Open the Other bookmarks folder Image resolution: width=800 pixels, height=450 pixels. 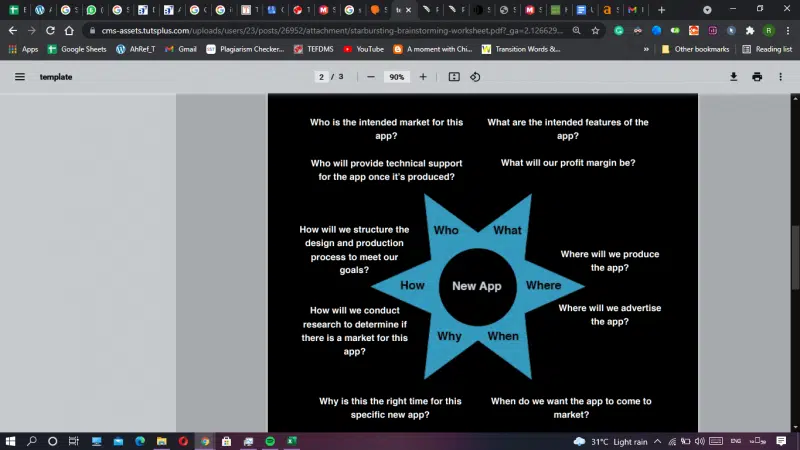[695, 49]
